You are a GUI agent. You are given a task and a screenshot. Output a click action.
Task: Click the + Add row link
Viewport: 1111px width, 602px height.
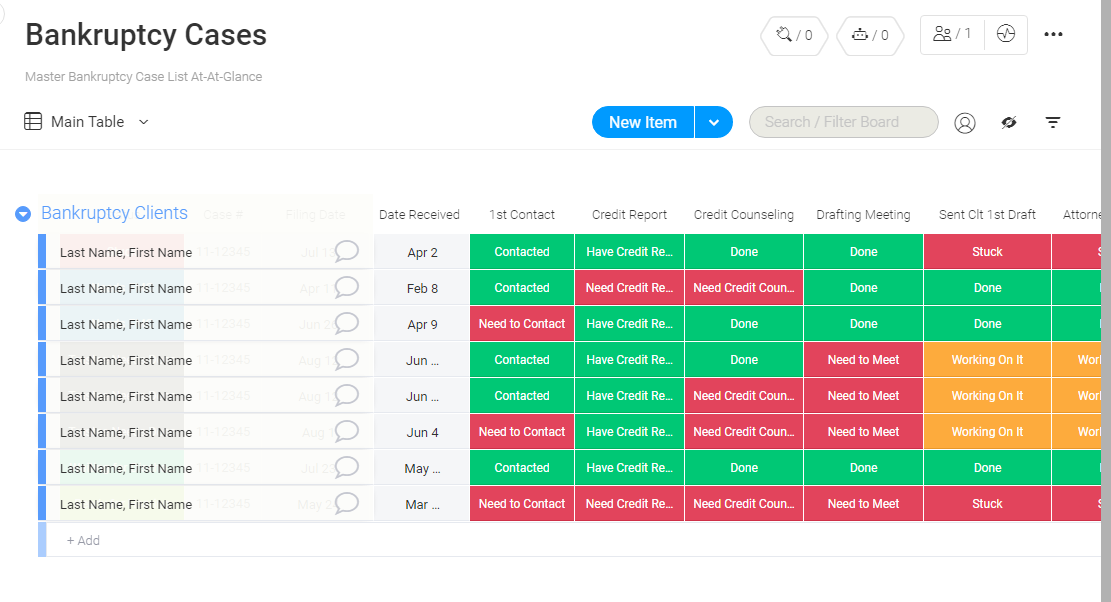pyautogui.click(x=83, y=540)
